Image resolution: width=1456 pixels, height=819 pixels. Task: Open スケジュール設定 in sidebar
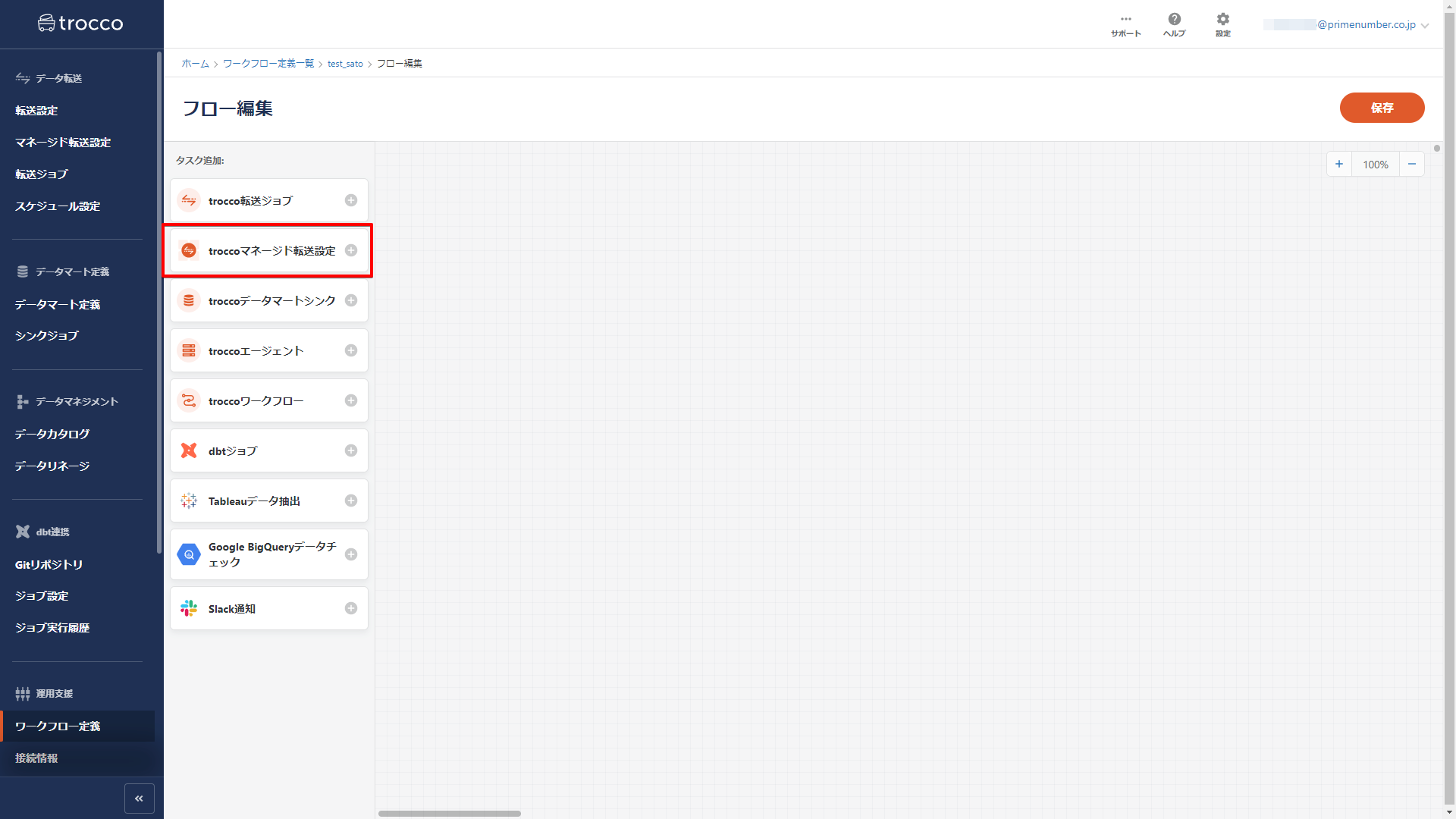tap(58, 206)
